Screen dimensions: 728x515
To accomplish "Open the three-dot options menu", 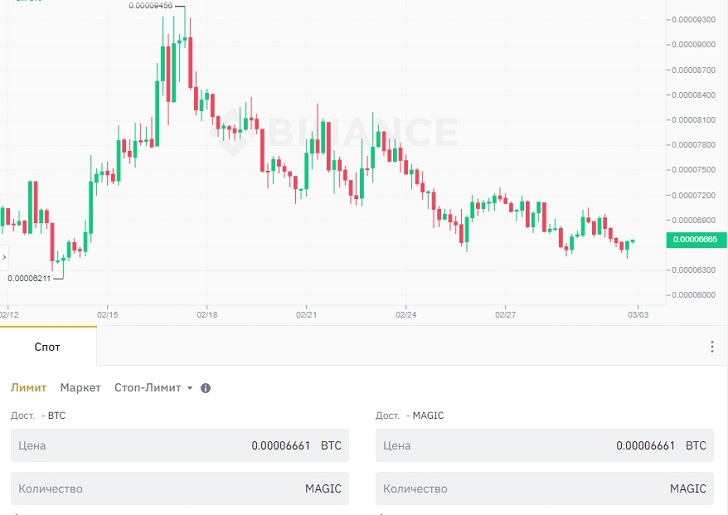I will coord(712,347).
